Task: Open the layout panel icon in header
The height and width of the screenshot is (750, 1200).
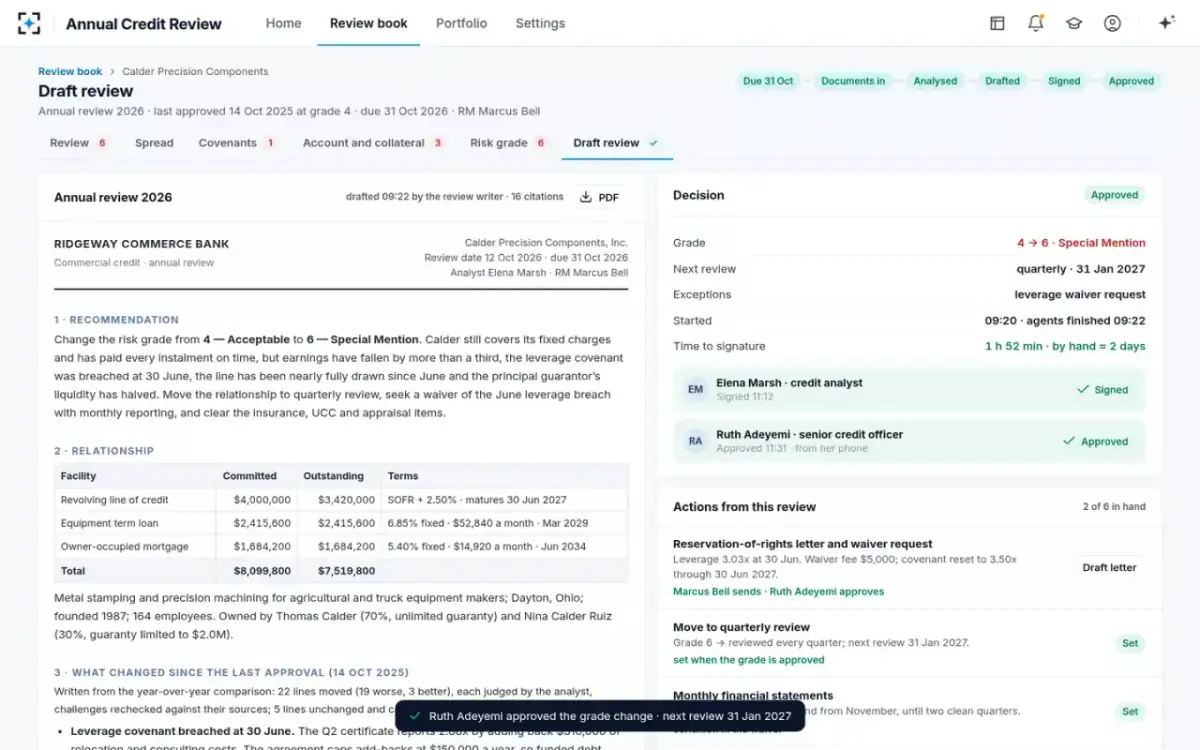Action: [997, 23]
